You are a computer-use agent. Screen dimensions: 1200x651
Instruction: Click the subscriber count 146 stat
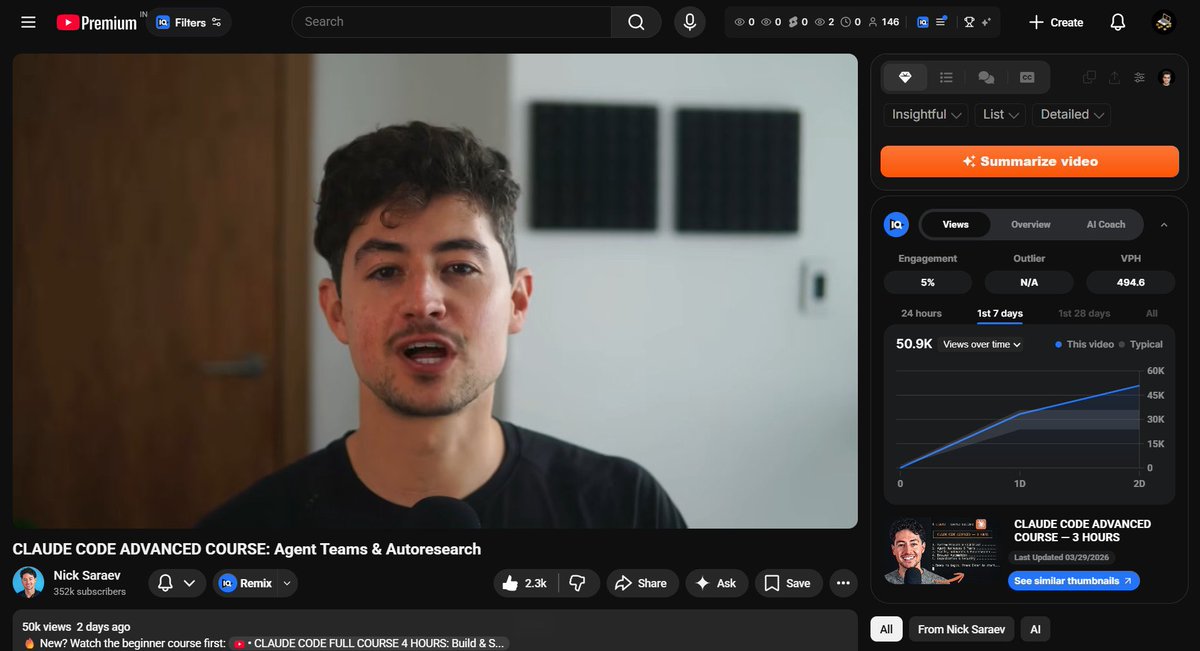[883, 22]
